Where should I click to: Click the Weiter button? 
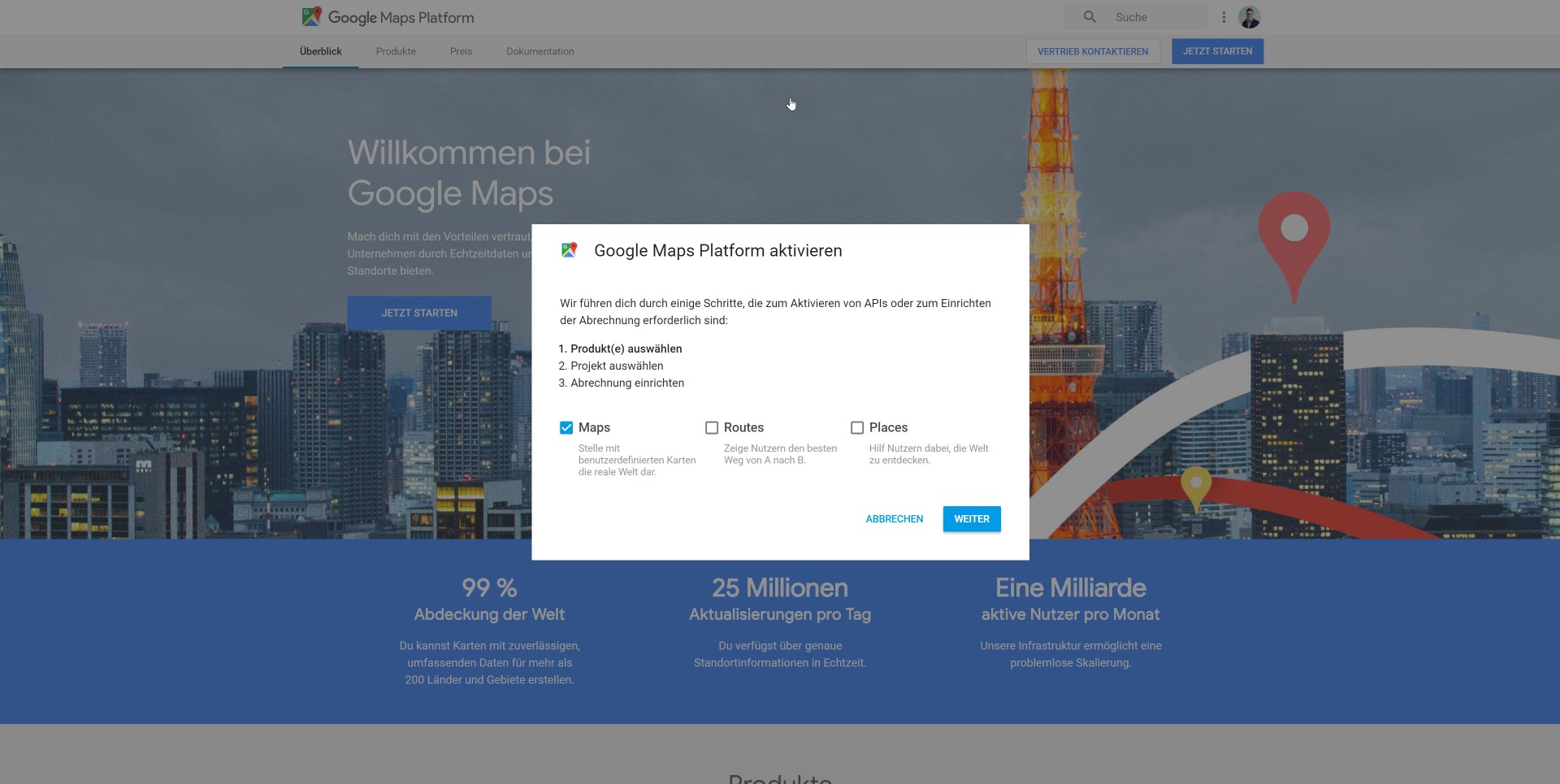click(x=972, y=519)
